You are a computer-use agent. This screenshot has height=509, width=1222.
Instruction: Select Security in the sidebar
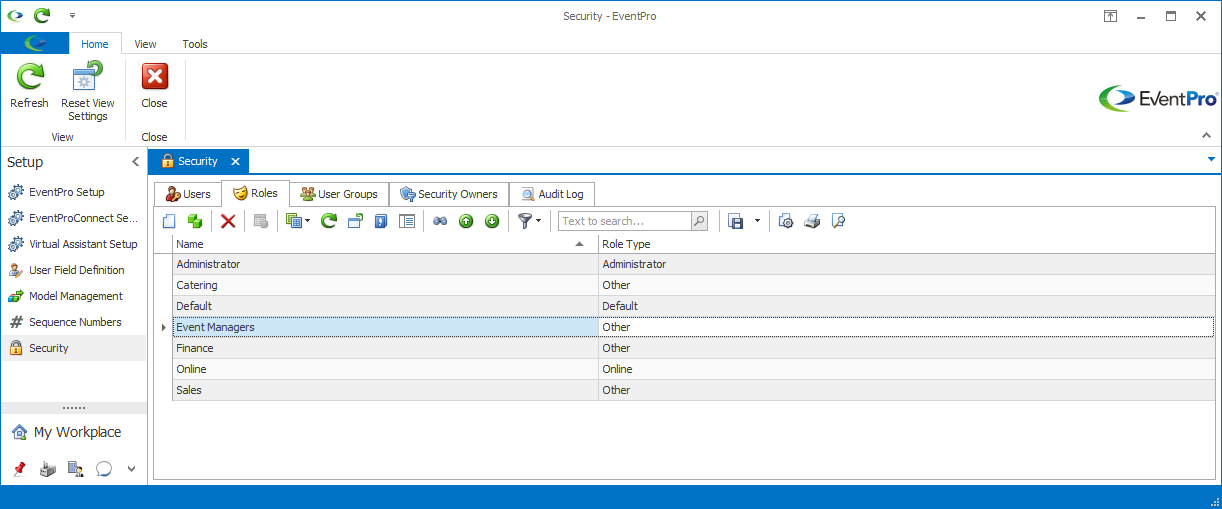[74, 348]
